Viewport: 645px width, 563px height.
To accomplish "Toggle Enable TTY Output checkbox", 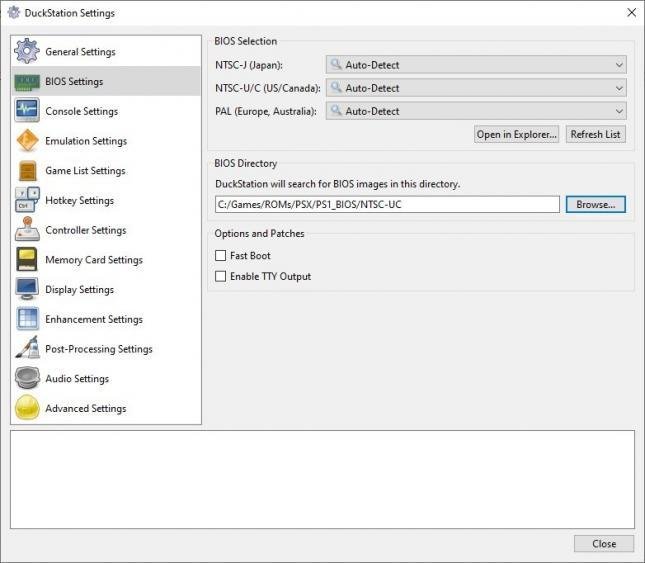I will click(x=220, y=276).
